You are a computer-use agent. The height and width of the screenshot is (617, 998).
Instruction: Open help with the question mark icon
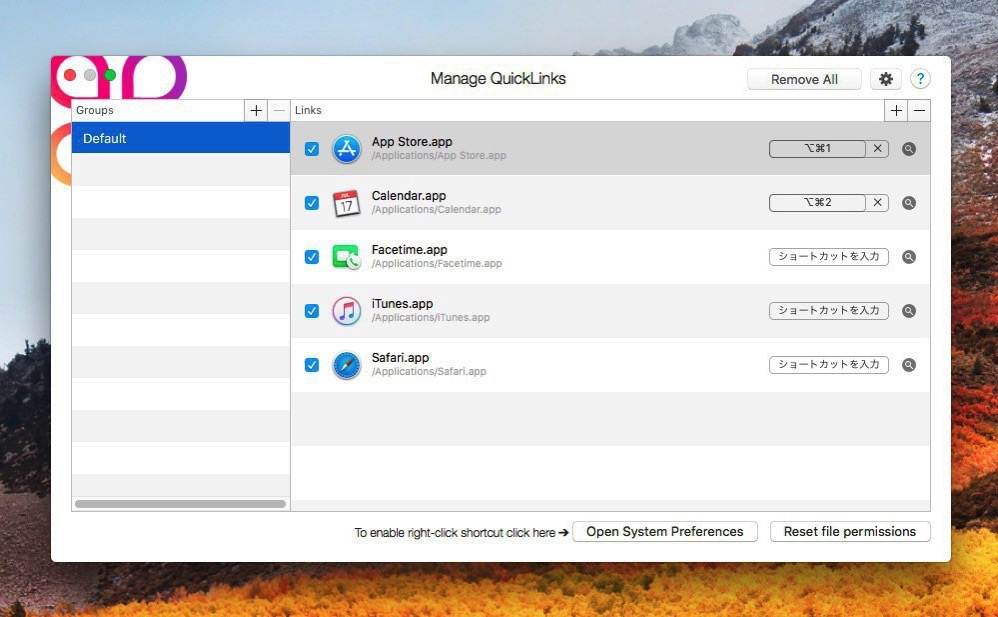click(x=919, y=79)
